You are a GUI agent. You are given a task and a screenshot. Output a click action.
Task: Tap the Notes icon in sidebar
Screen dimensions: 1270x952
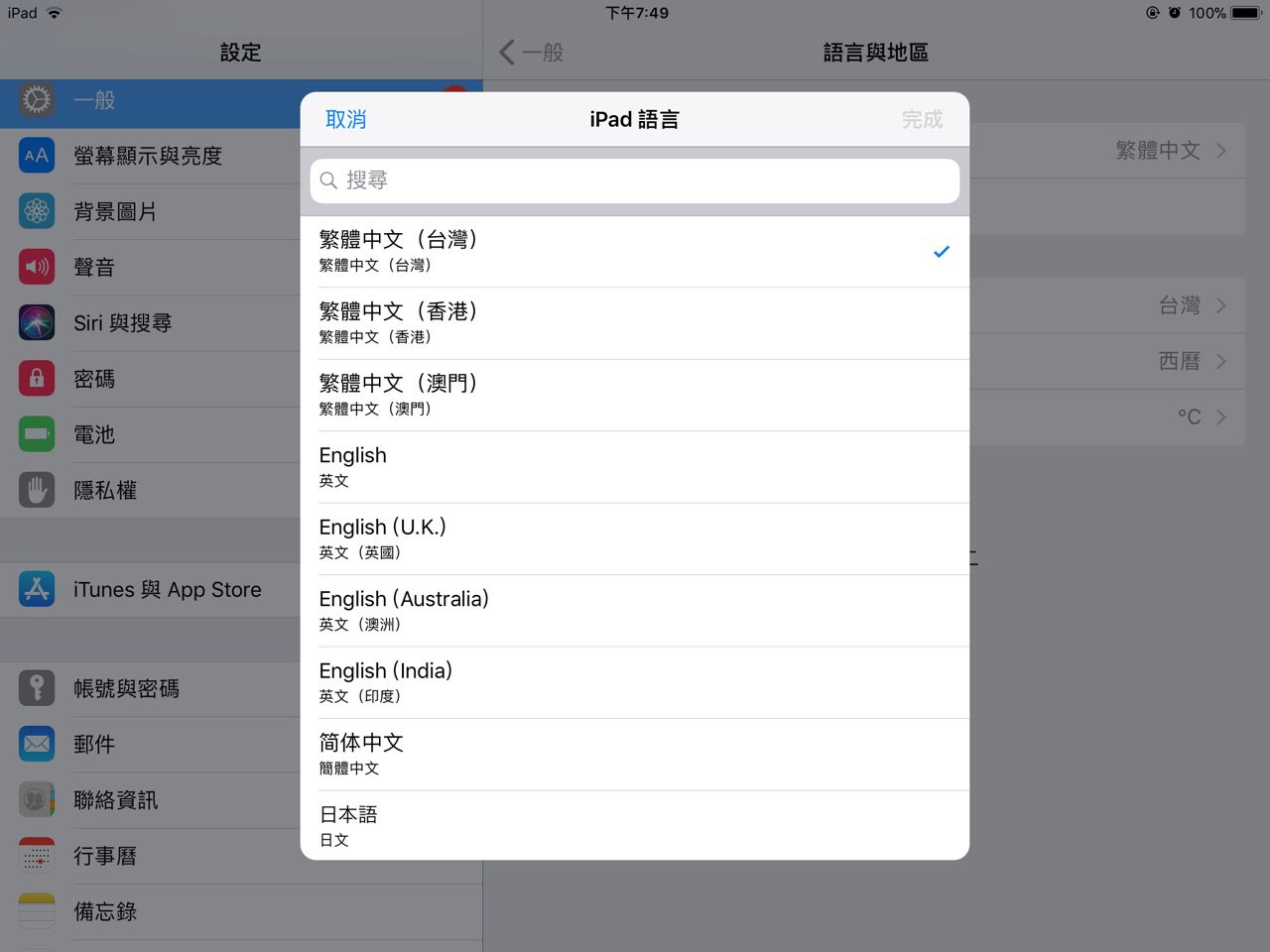[37, 911]
